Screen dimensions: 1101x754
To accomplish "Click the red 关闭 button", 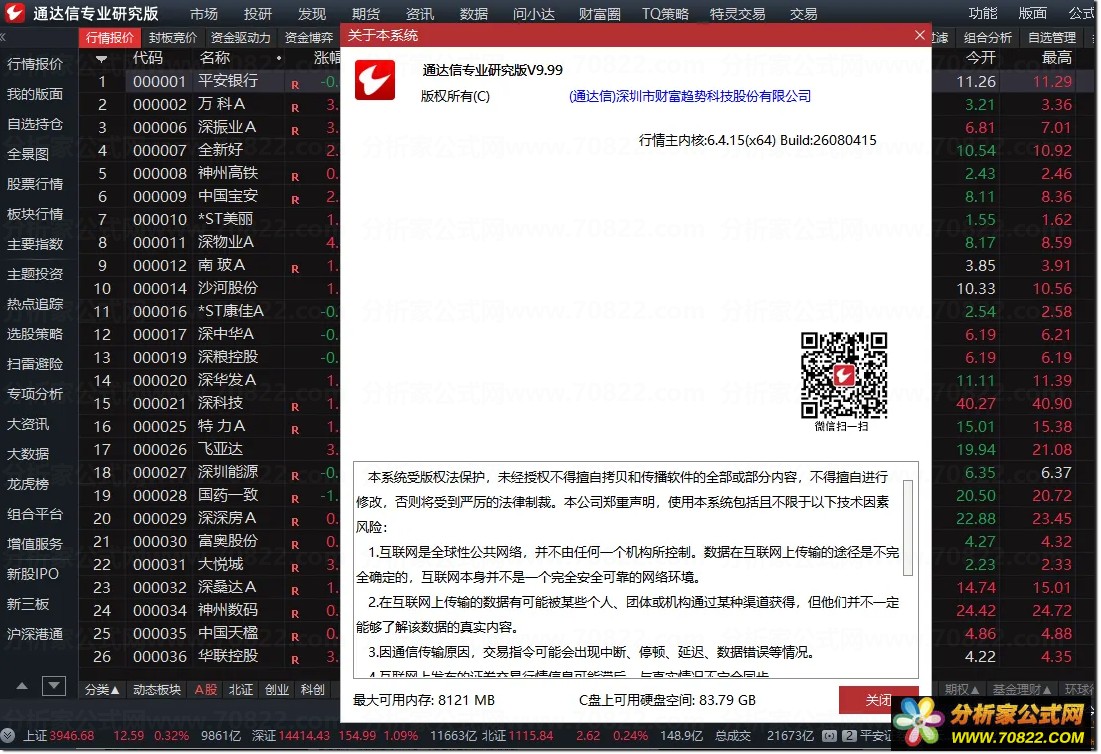I will coord(878,700).
